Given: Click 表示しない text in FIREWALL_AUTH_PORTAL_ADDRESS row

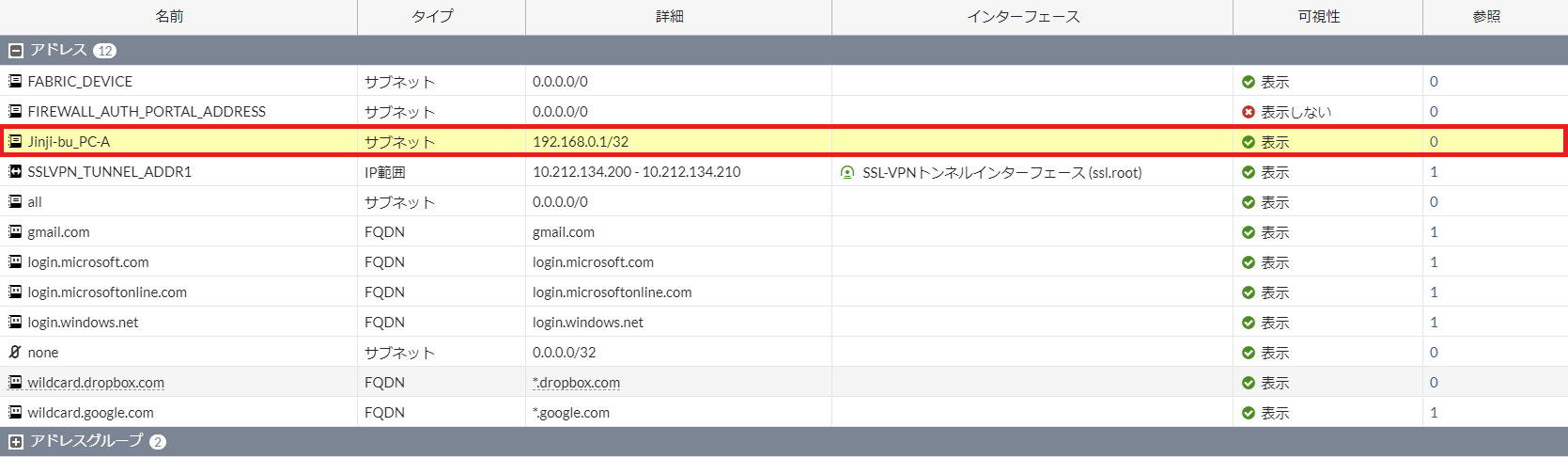Looking at the screenshot, I should (1296, 112).
